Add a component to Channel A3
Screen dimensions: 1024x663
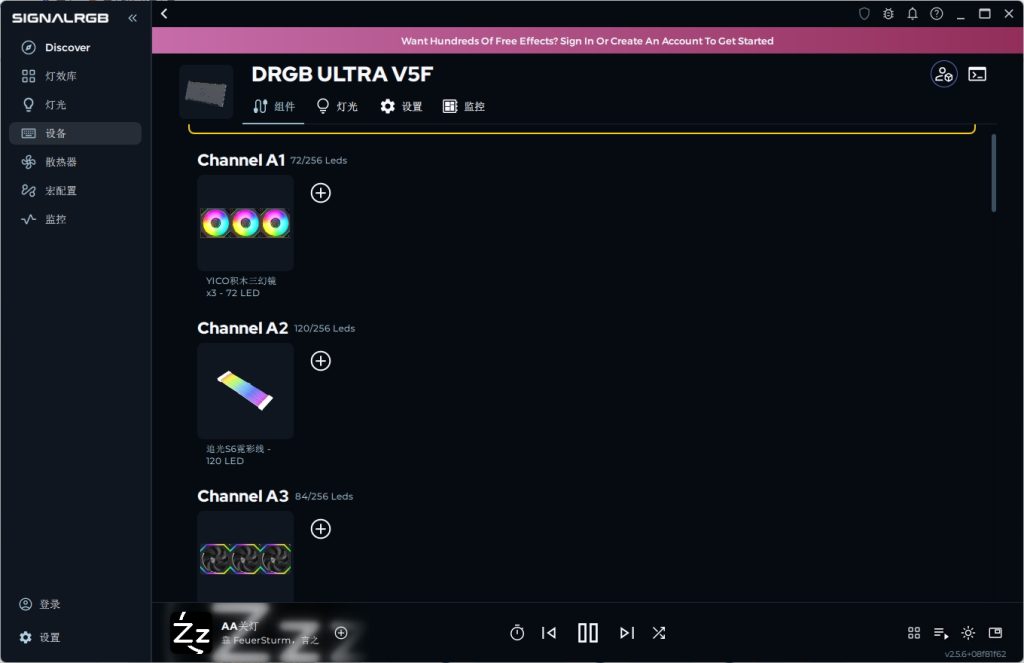pyautogui.click(x=320, y=528)
